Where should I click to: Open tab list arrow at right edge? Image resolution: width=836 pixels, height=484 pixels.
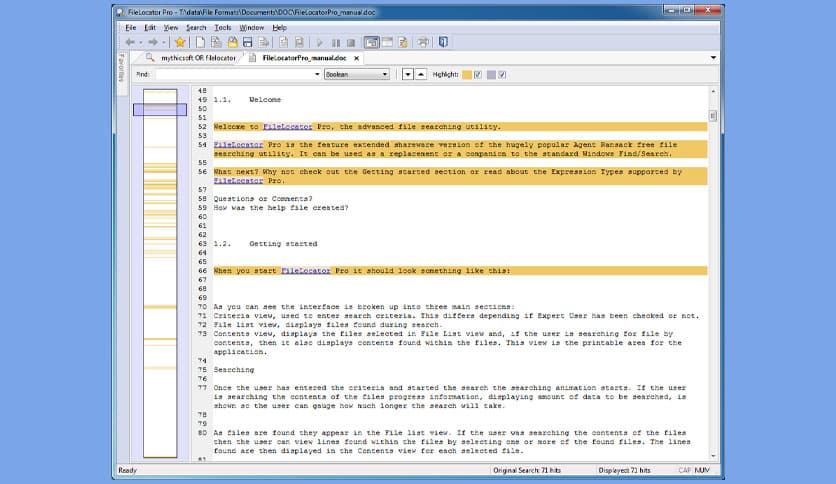point(713,58)
